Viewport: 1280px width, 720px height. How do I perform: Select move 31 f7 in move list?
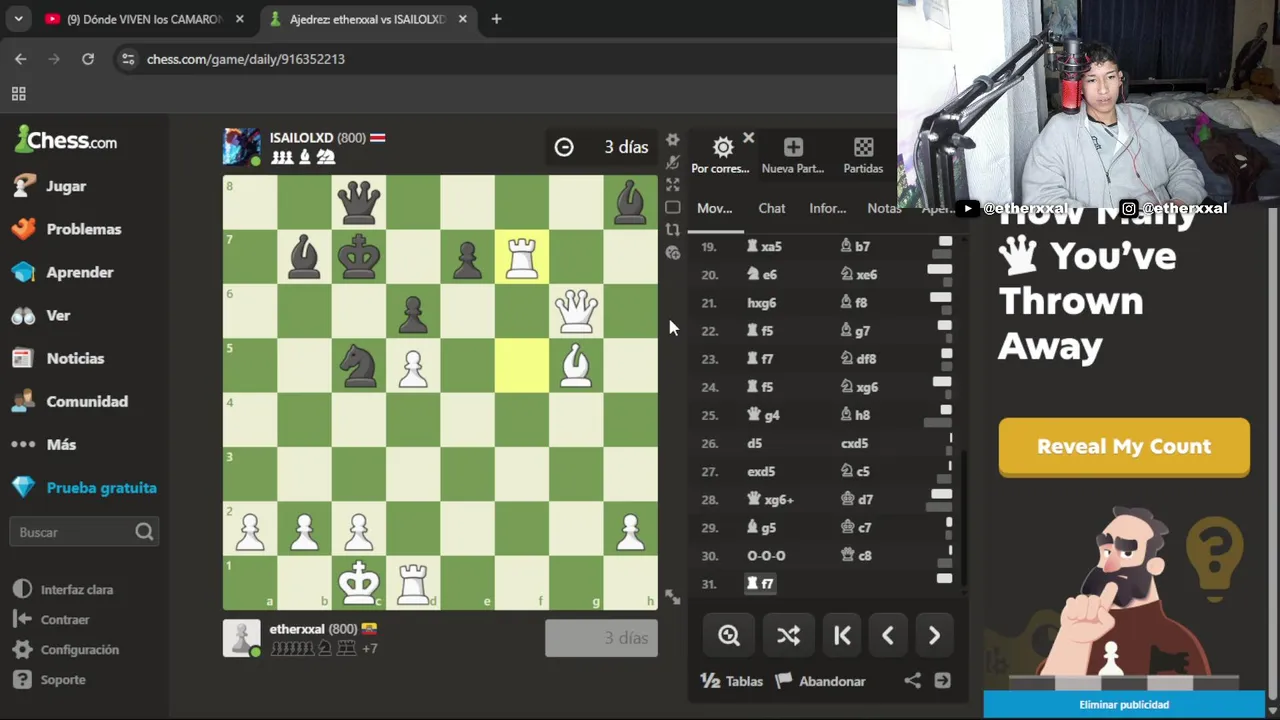click(x=761, y=583)
